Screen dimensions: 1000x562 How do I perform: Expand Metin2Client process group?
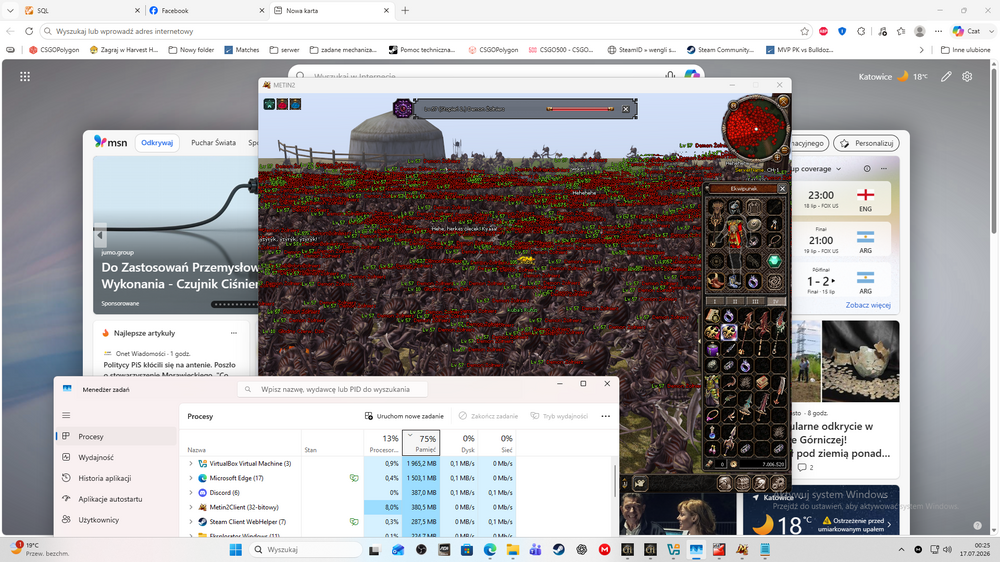click(191, 507)
